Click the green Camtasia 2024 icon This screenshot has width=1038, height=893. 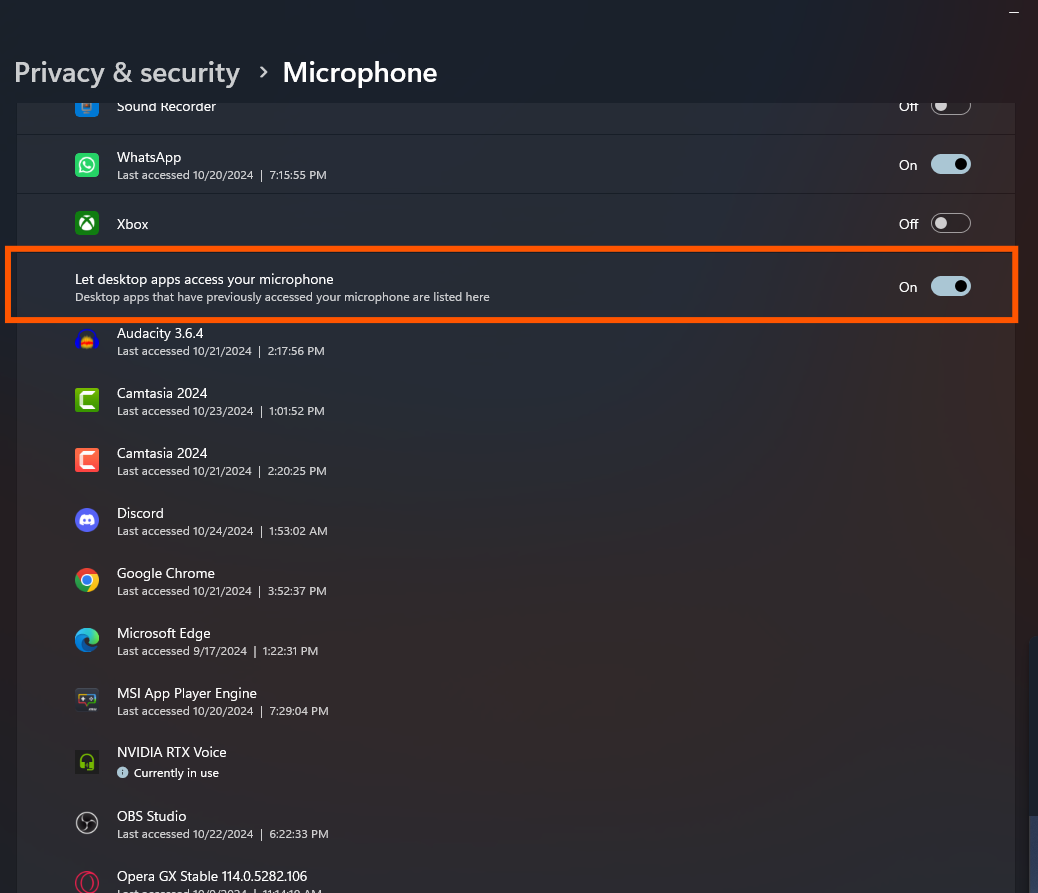87,401
